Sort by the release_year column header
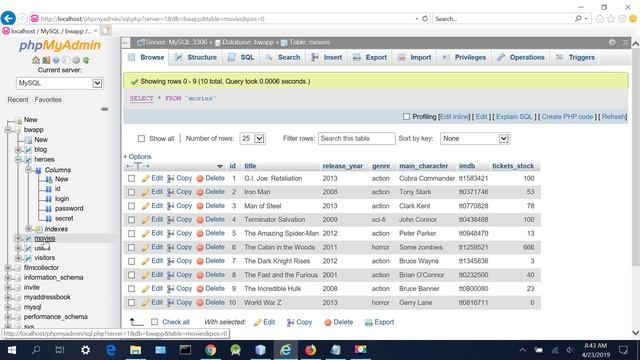Image resolution: width=640 pixels, height=360 pixels. pyautogui.click(x=342, y=166)
